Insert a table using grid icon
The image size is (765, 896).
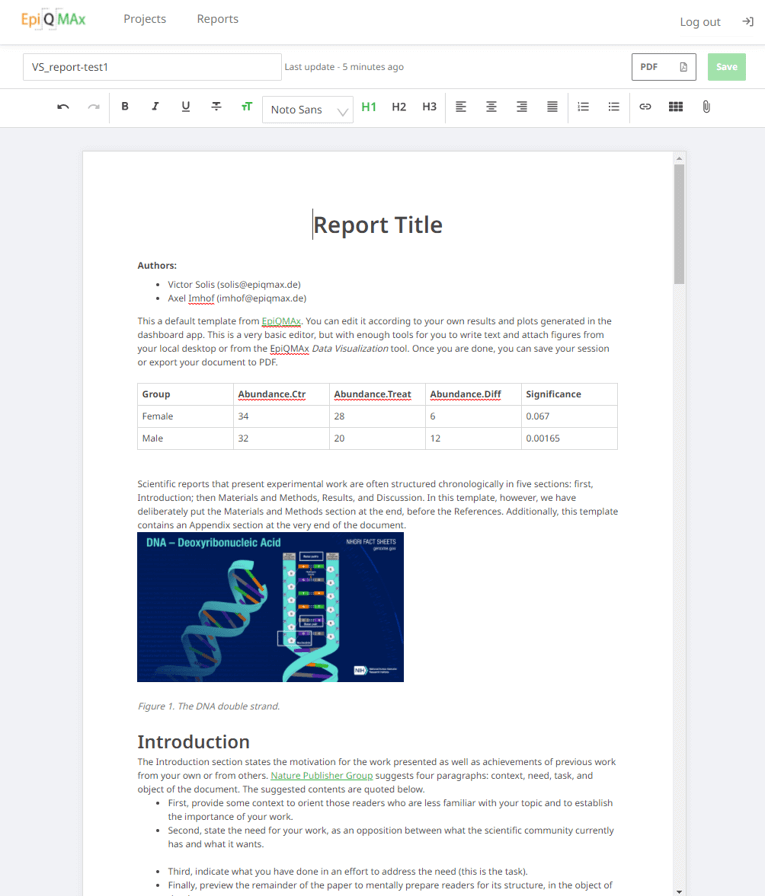coord(676,107)
